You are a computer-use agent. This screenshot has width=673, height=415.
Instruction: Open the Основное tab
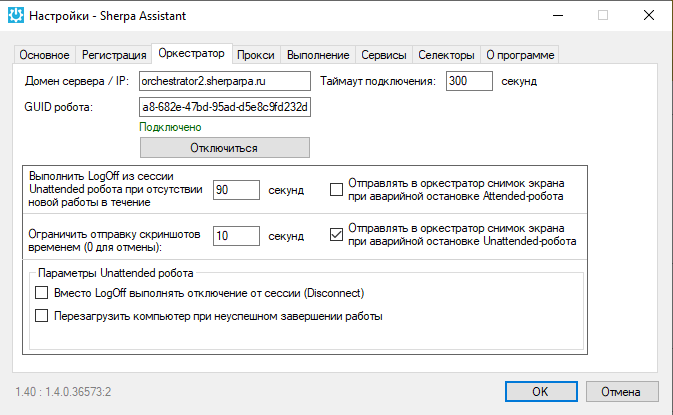45,55
